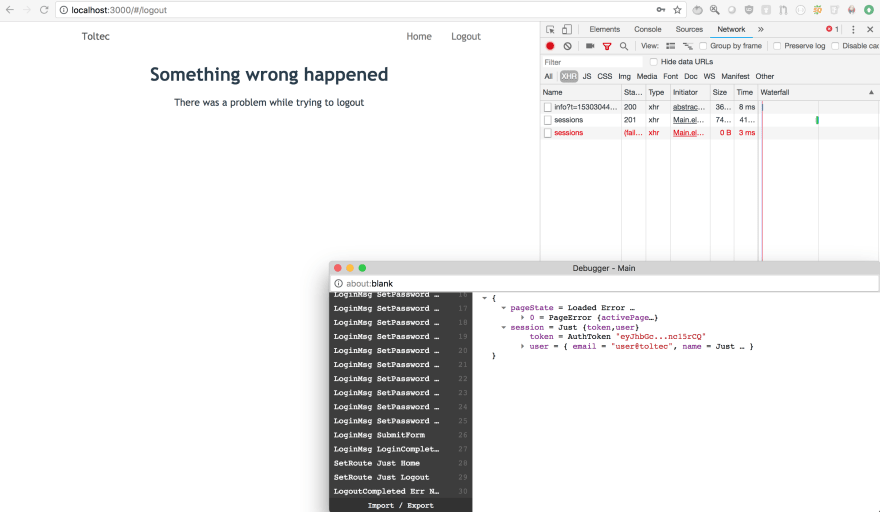
Task: Stop recording the network log
Action: pyautogui.click(x=550, y=46)
